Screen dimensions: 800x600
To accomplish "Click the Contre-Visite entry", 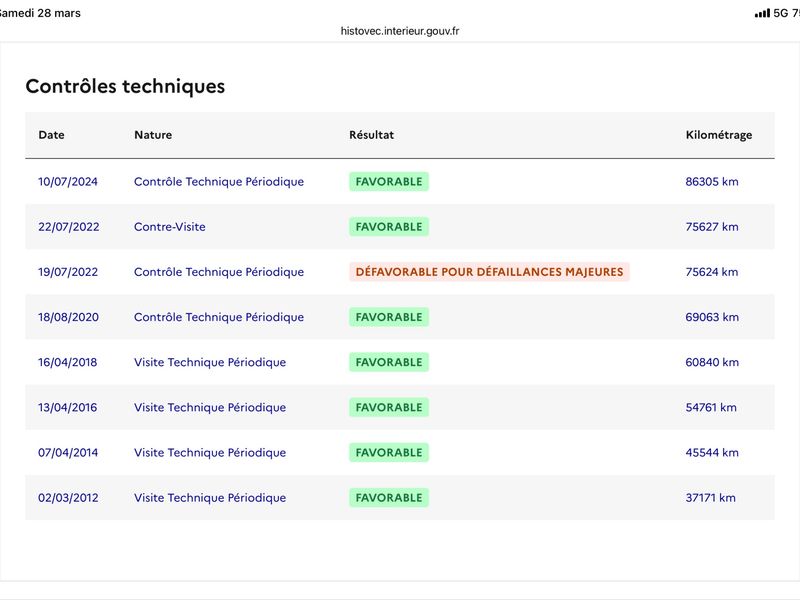I will [170, 227].
